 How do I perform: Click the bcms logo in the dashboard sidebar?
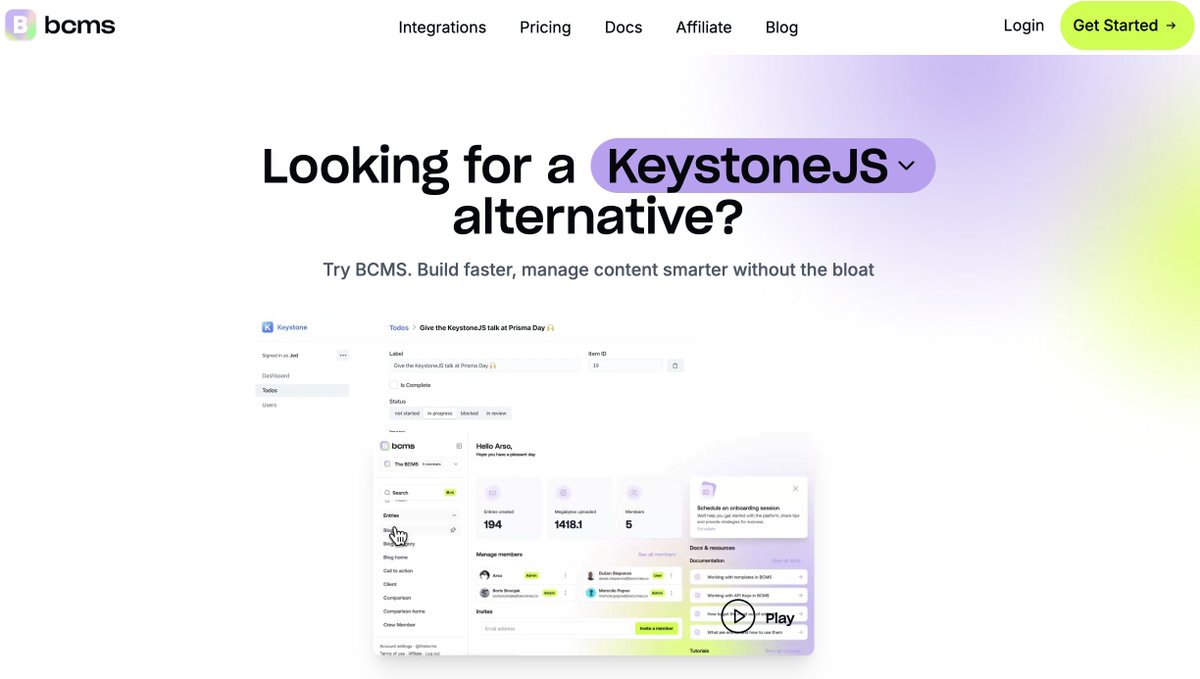(397, 446)
